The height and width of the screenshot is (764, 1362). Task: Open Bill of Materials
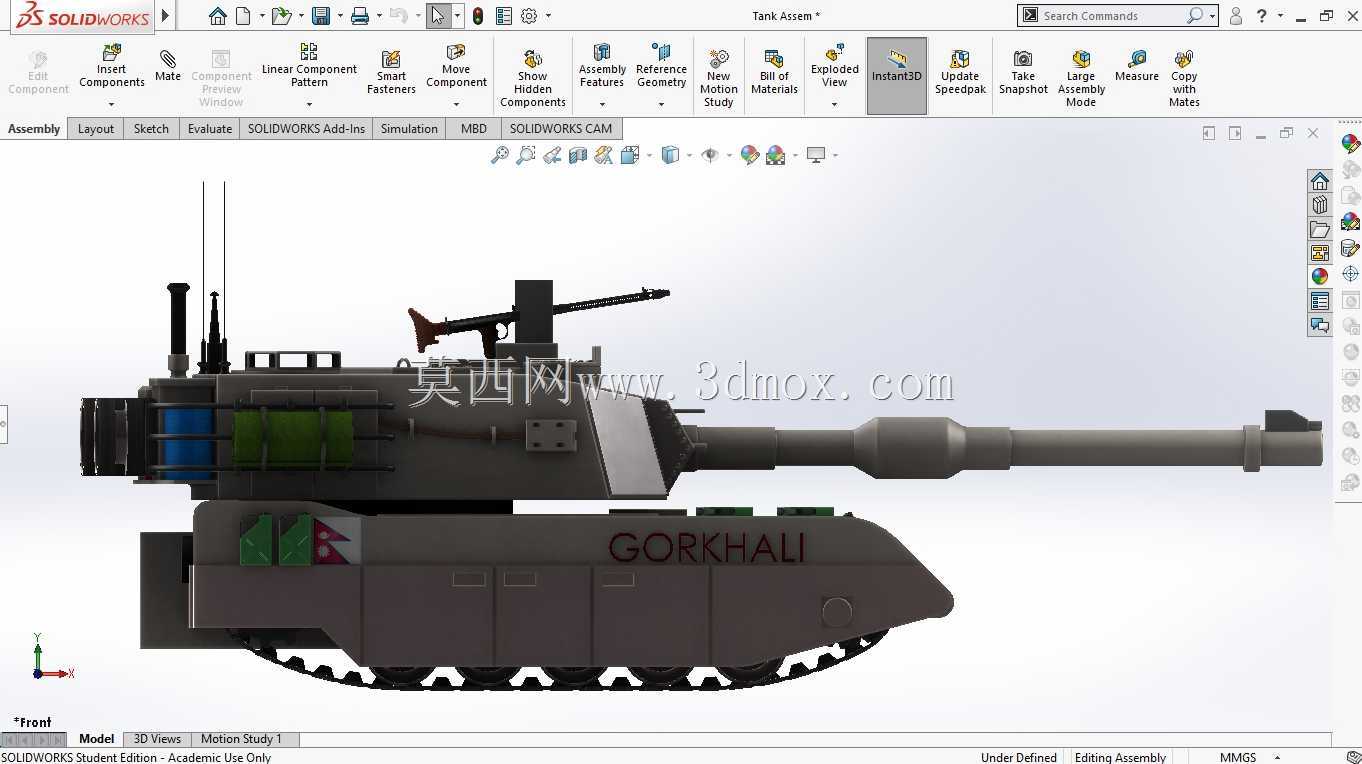[x=774, y=72]
